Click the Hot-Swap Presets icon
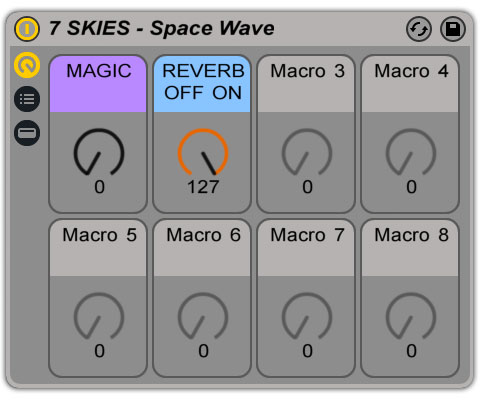The image size is (480, 400). point(419,29)
